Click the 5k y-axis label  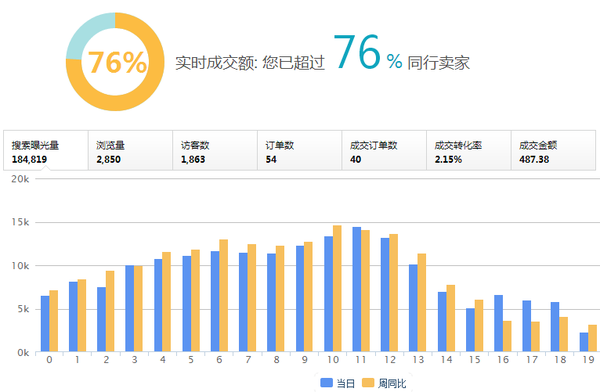[24, 309]
